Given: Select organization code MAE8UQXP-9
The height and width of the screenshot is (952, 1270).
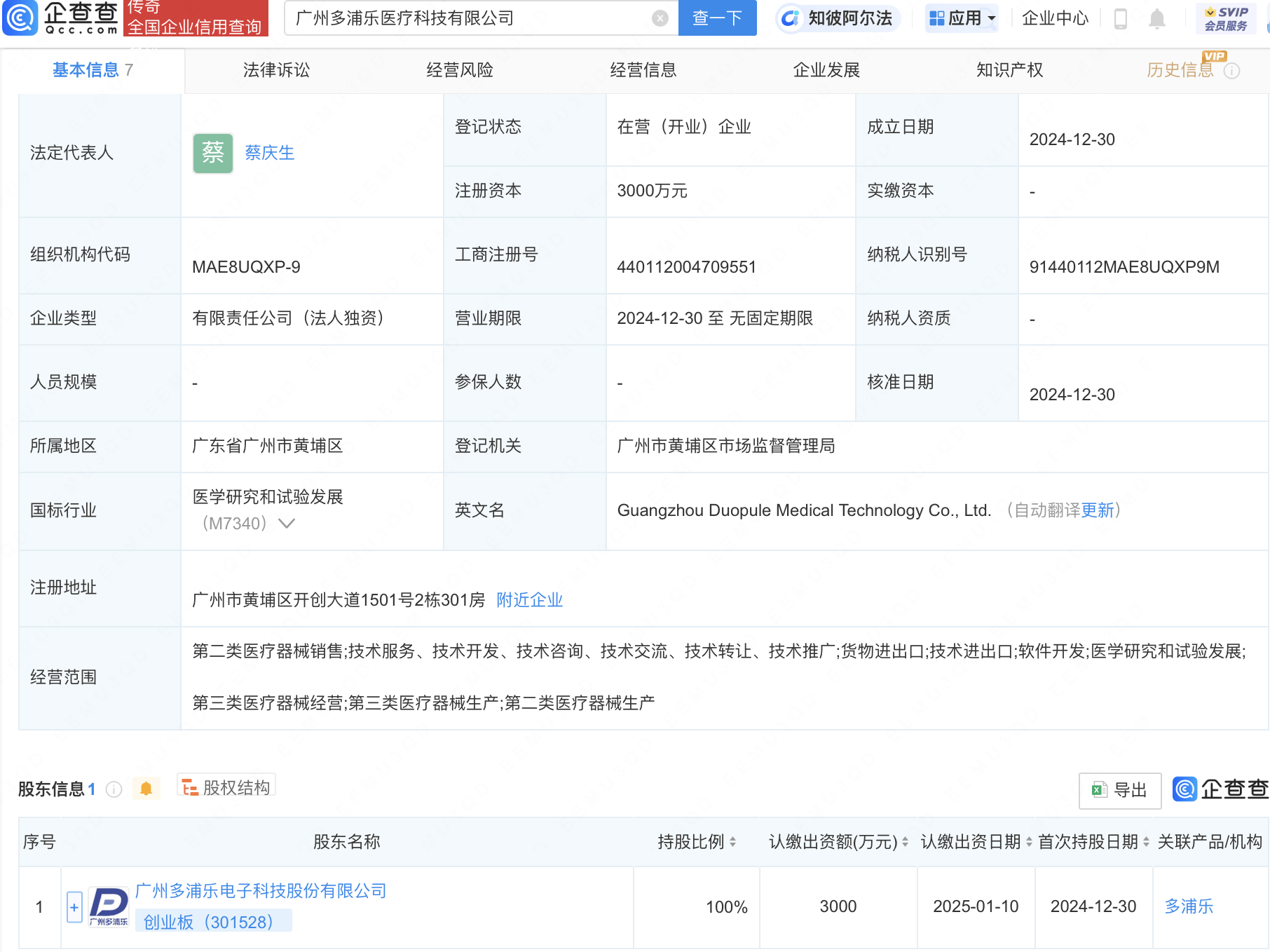Looking at the screenshot, I should click(x=246, y=267).
